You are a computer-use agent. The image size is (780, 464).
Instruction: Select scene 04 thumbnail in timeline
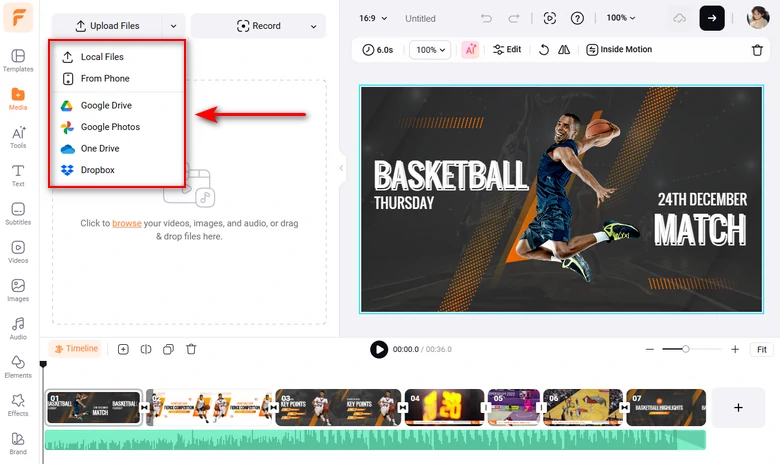[x=444, y=407]
